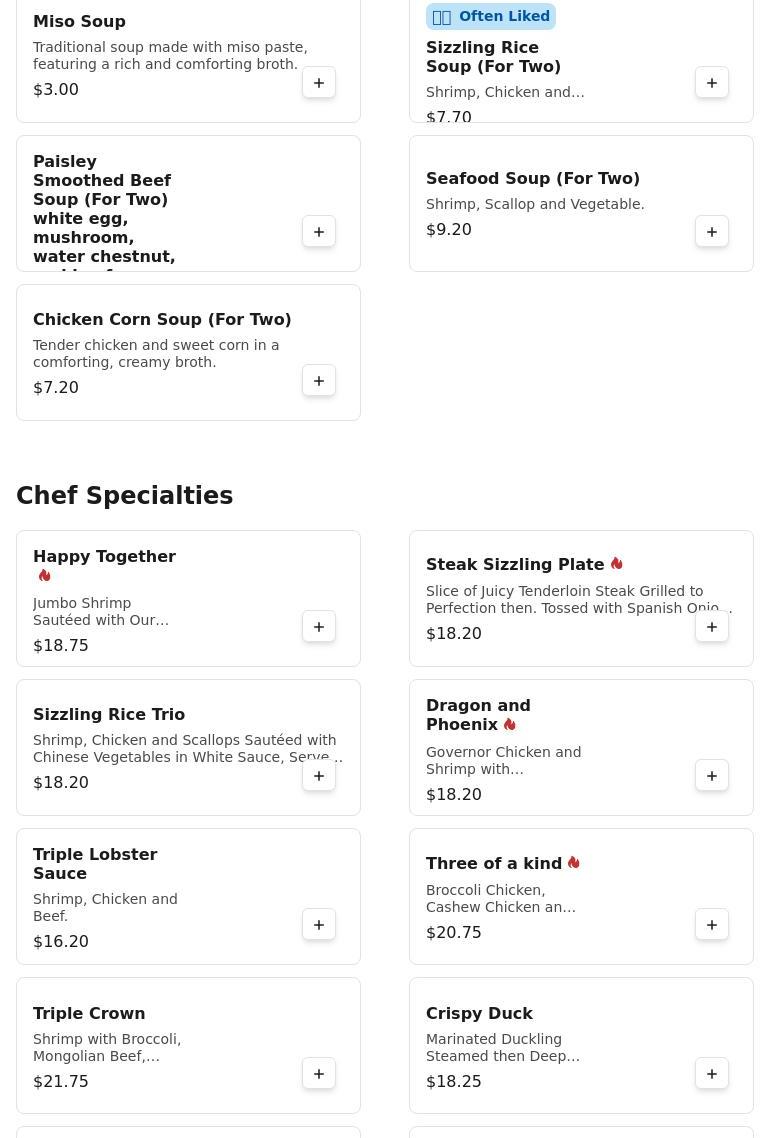This screenshot has height=1138, width=770.
Task: Select the Chicken Corn Soup item card
Action: [x=188, y=352]
